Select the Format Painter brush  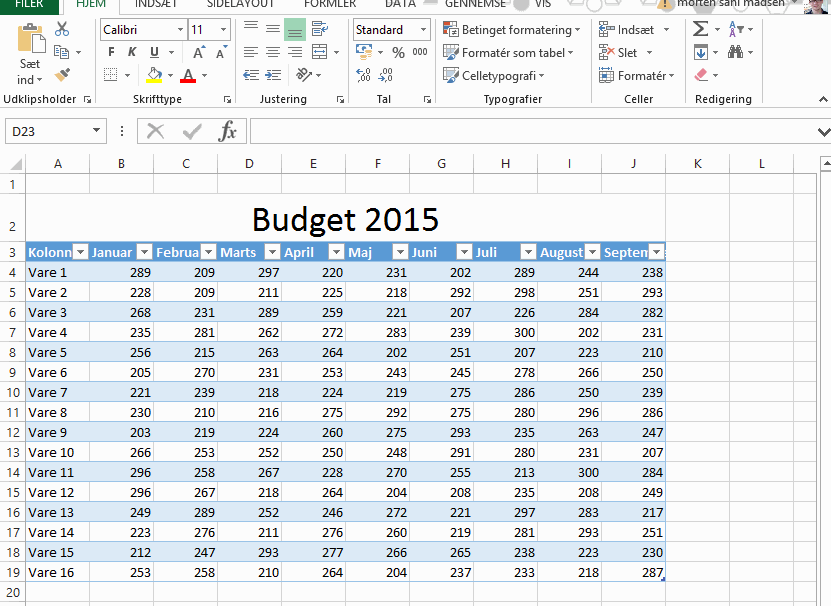click(62, 75)
